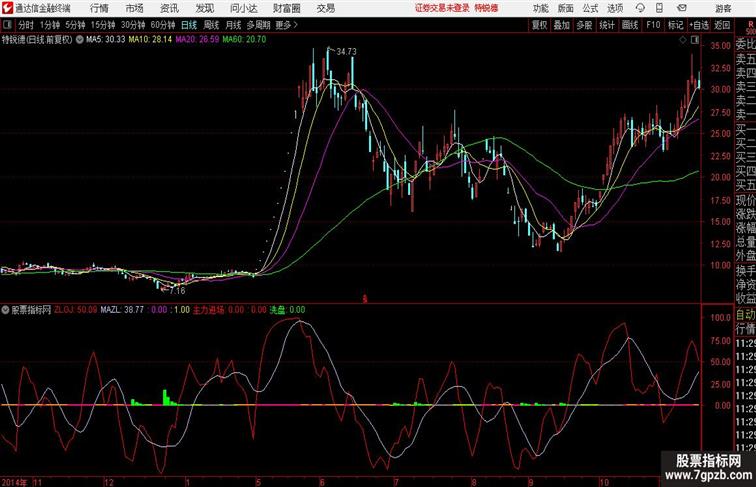Switch to 30分钟 period tab
The width and height of the screenshot is (756, 487).
point(133,25)
